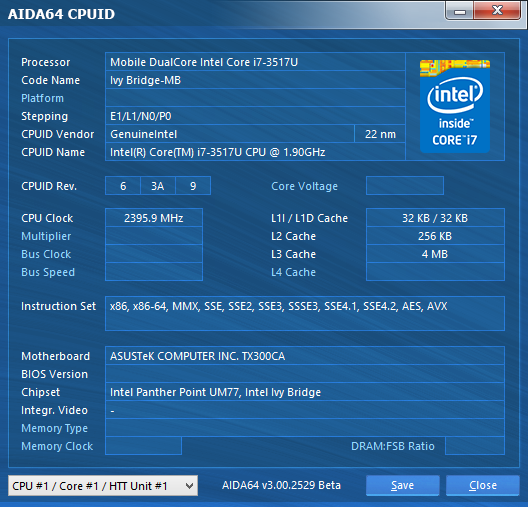
Task: Click the empty Bus Speed field
Action: [x=154, y=272]
